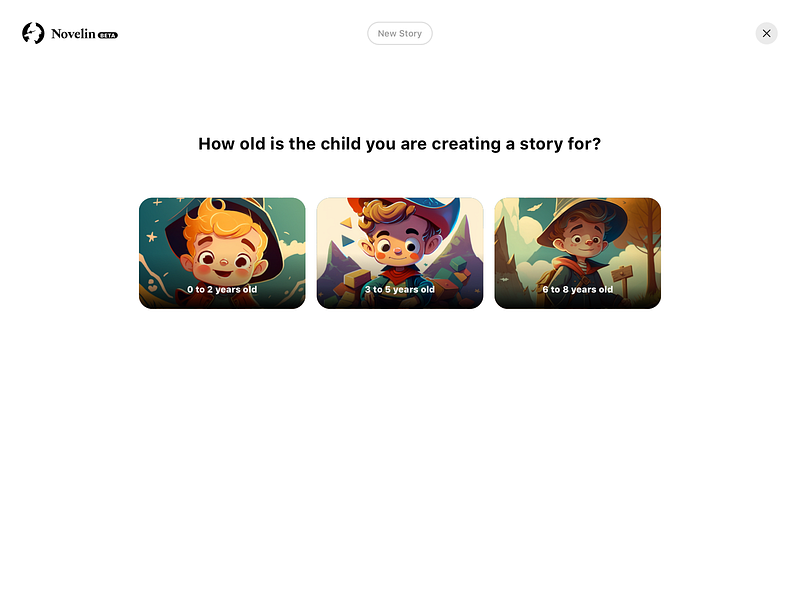Screen dimensions: 800x600
Task: Pick the 6 to 8 years old card
Action: tap(577, 253)
